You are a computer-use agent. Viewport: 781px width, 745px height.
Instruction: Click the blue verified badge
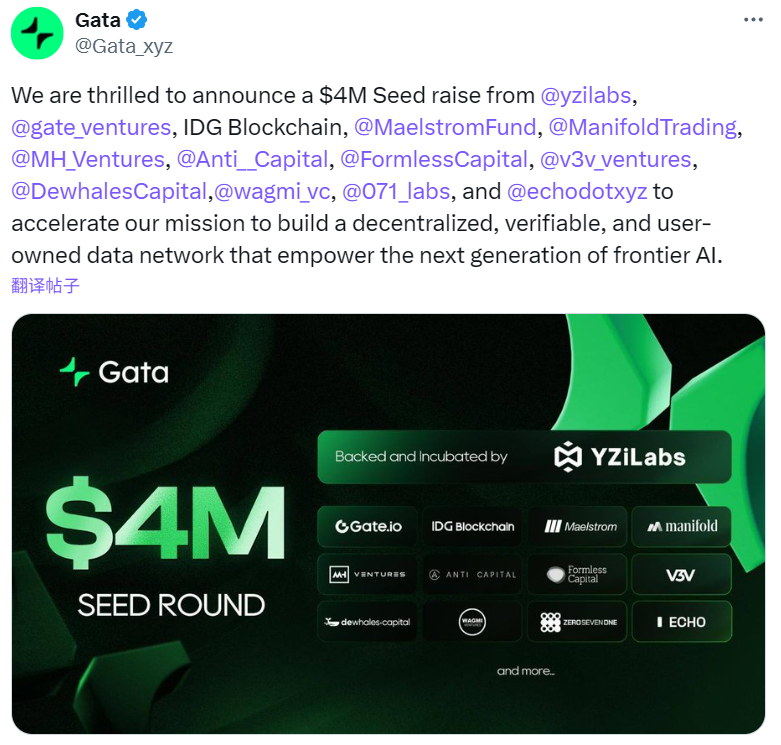136,21
